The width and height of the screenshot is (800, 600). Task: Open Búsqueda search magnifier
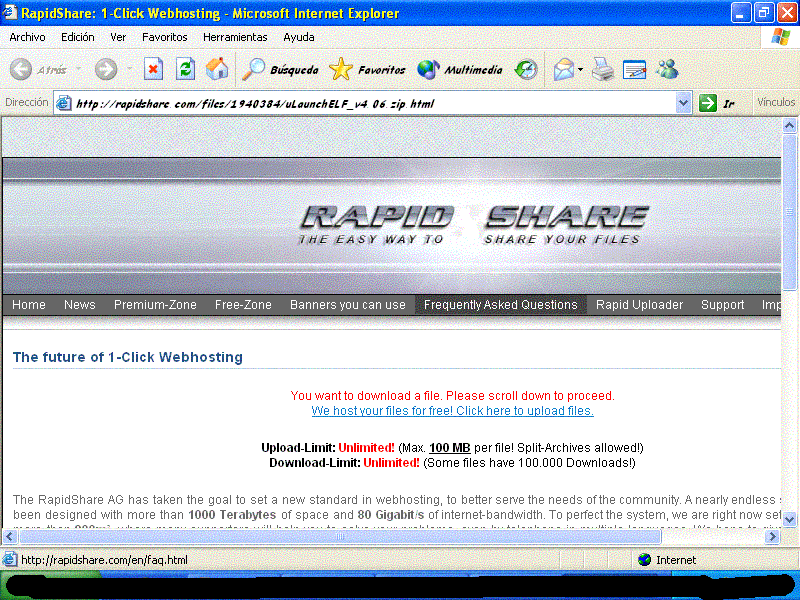point(280,69)
